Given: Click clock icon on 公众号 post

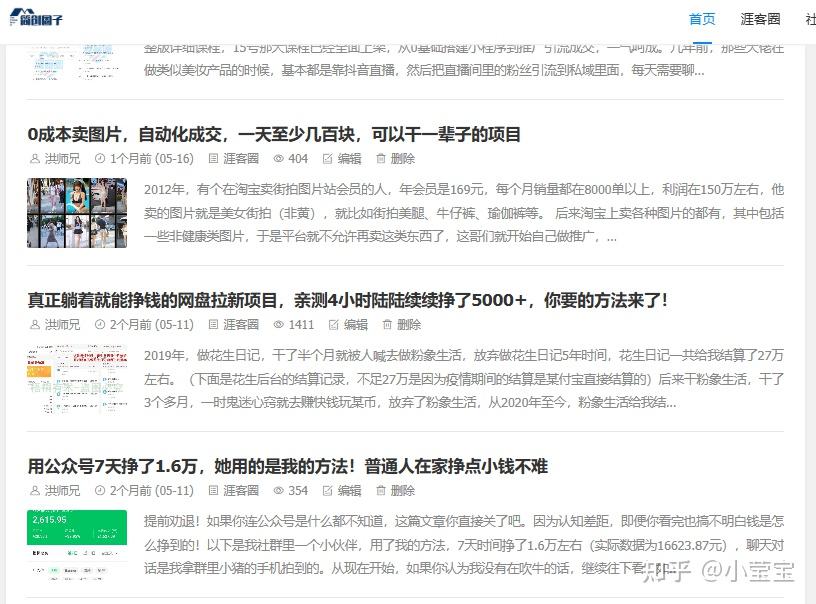Looking at the screenshot, I should (100, 491).
